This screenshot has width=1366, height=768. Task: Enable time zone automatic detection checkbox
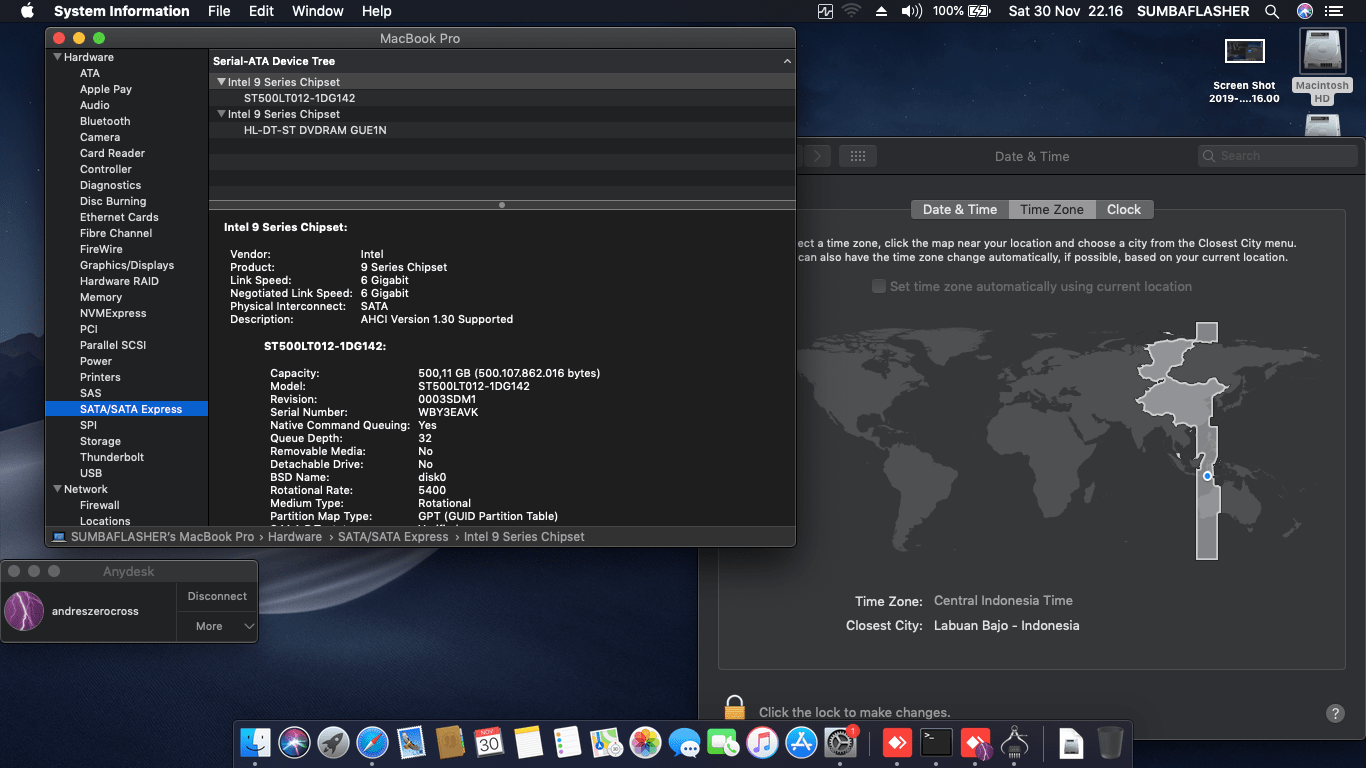878,286
